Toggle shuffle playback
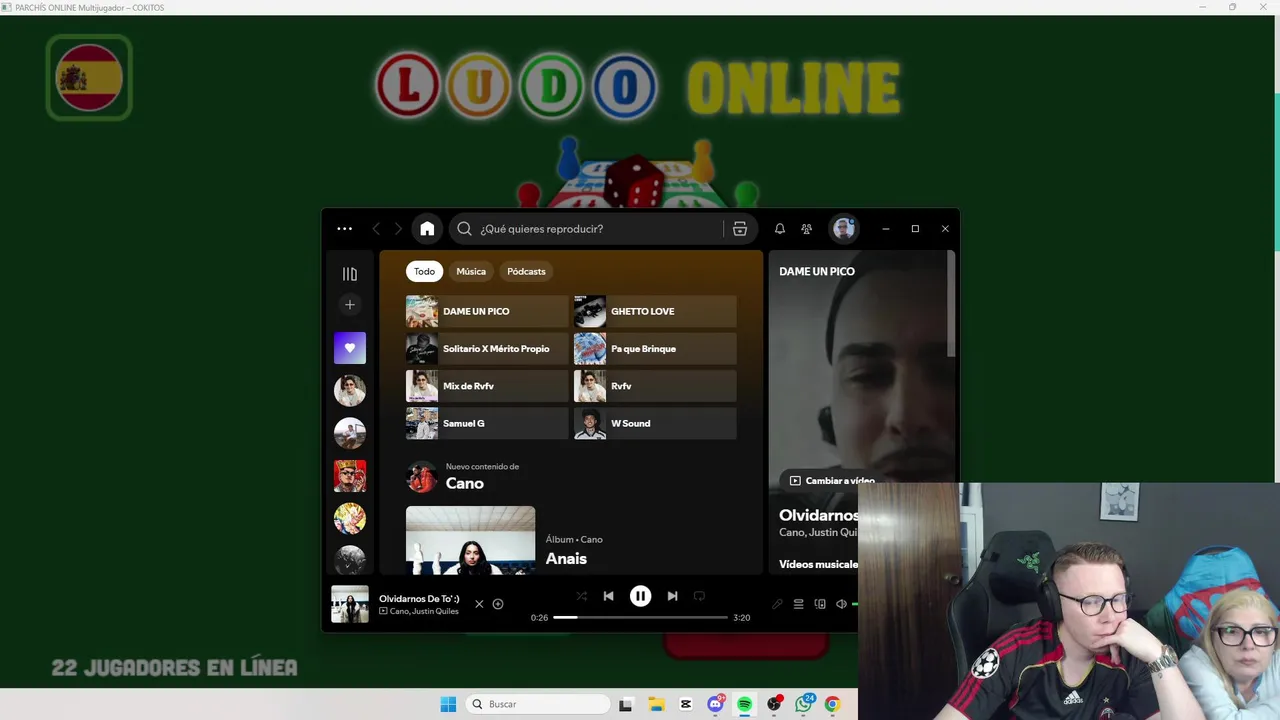Screen dimensions: 1280x720 pyautogui.click(x=581, y=596)
